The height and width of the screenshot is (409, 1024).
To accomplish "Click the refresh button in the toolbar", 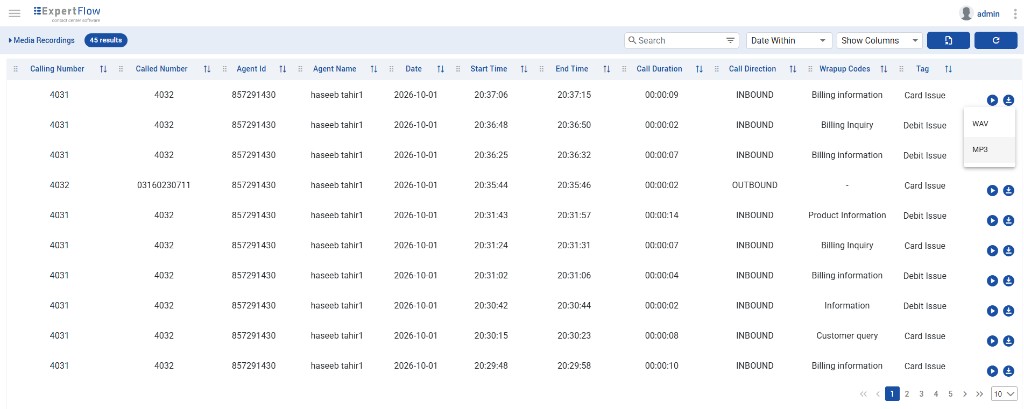I will [x=996, y=41].
